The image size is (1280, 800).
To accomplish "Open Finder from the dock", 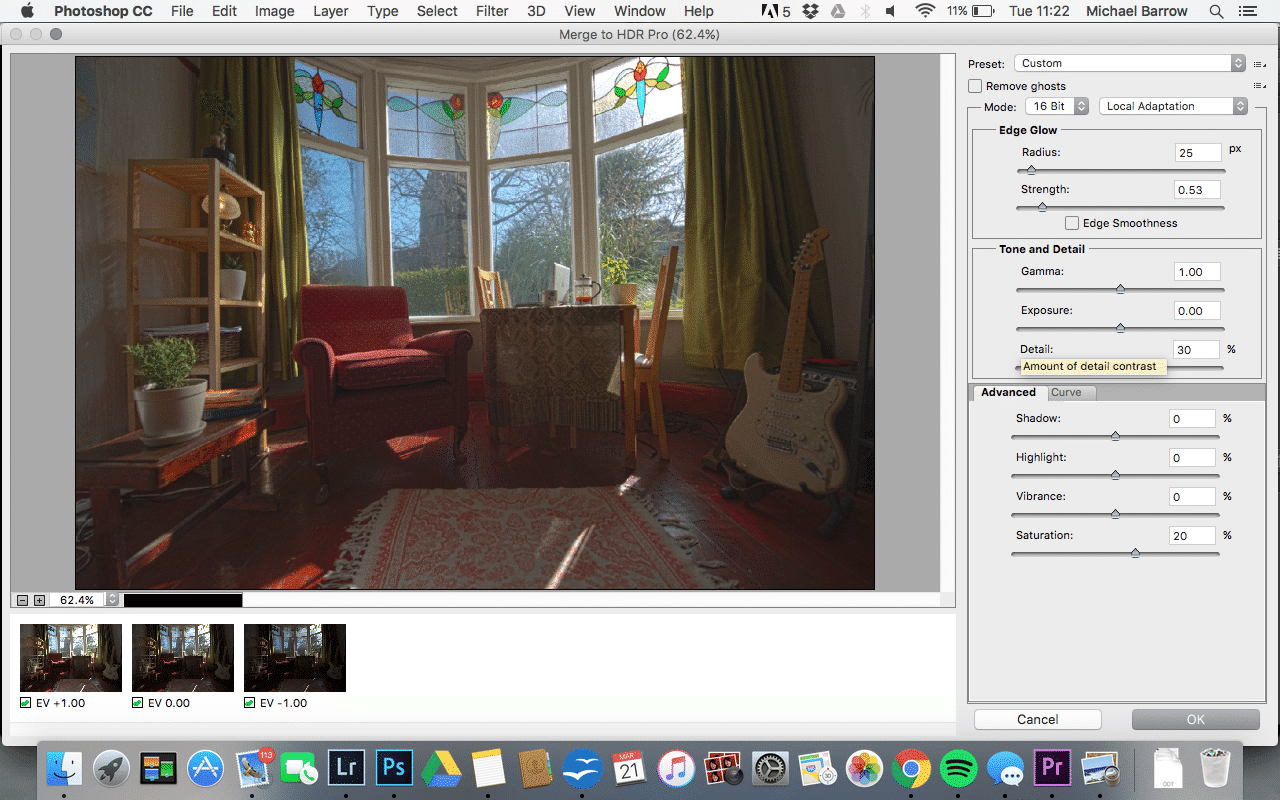I will pos(65,768).
